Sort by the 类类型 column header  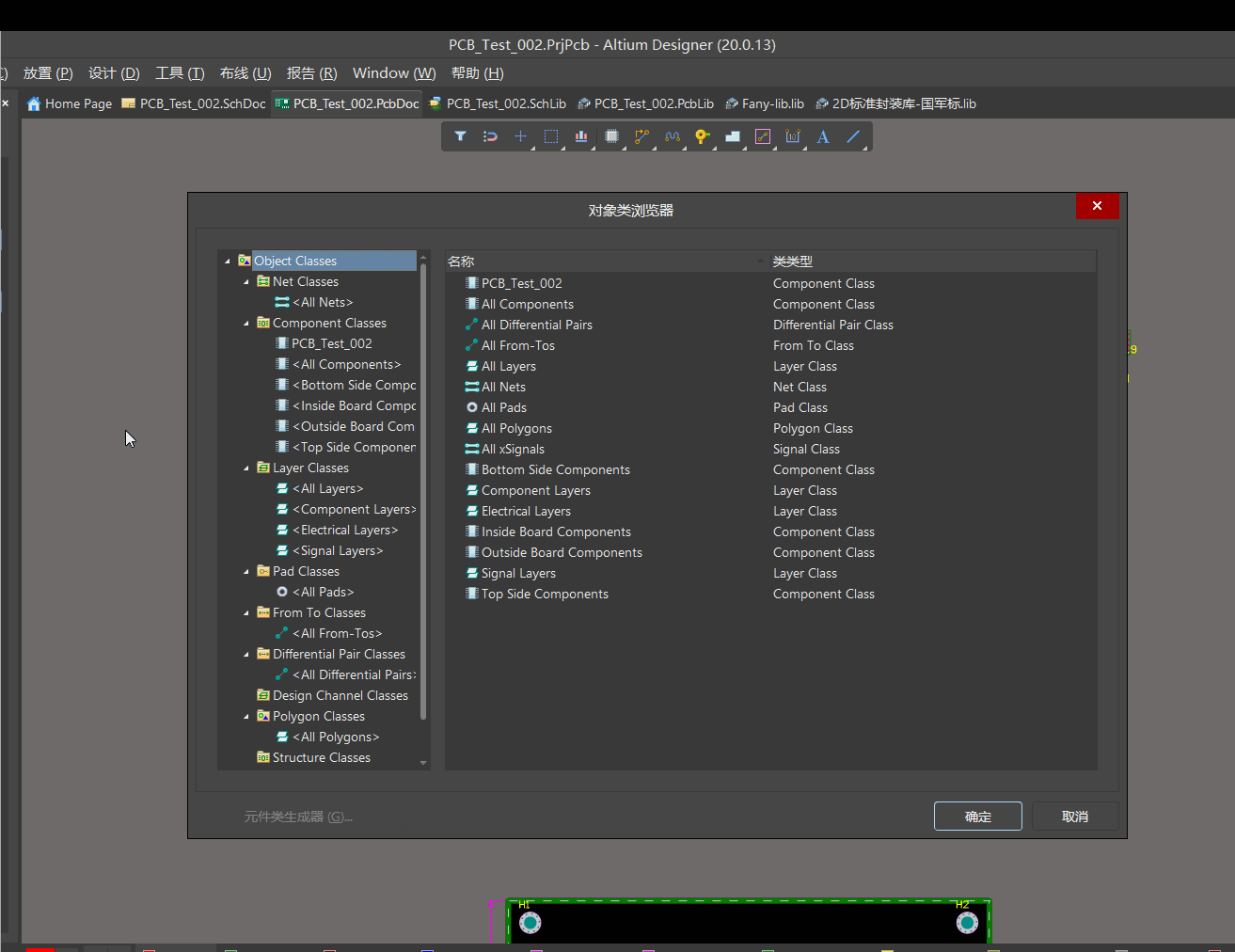[x=932, y=262]
